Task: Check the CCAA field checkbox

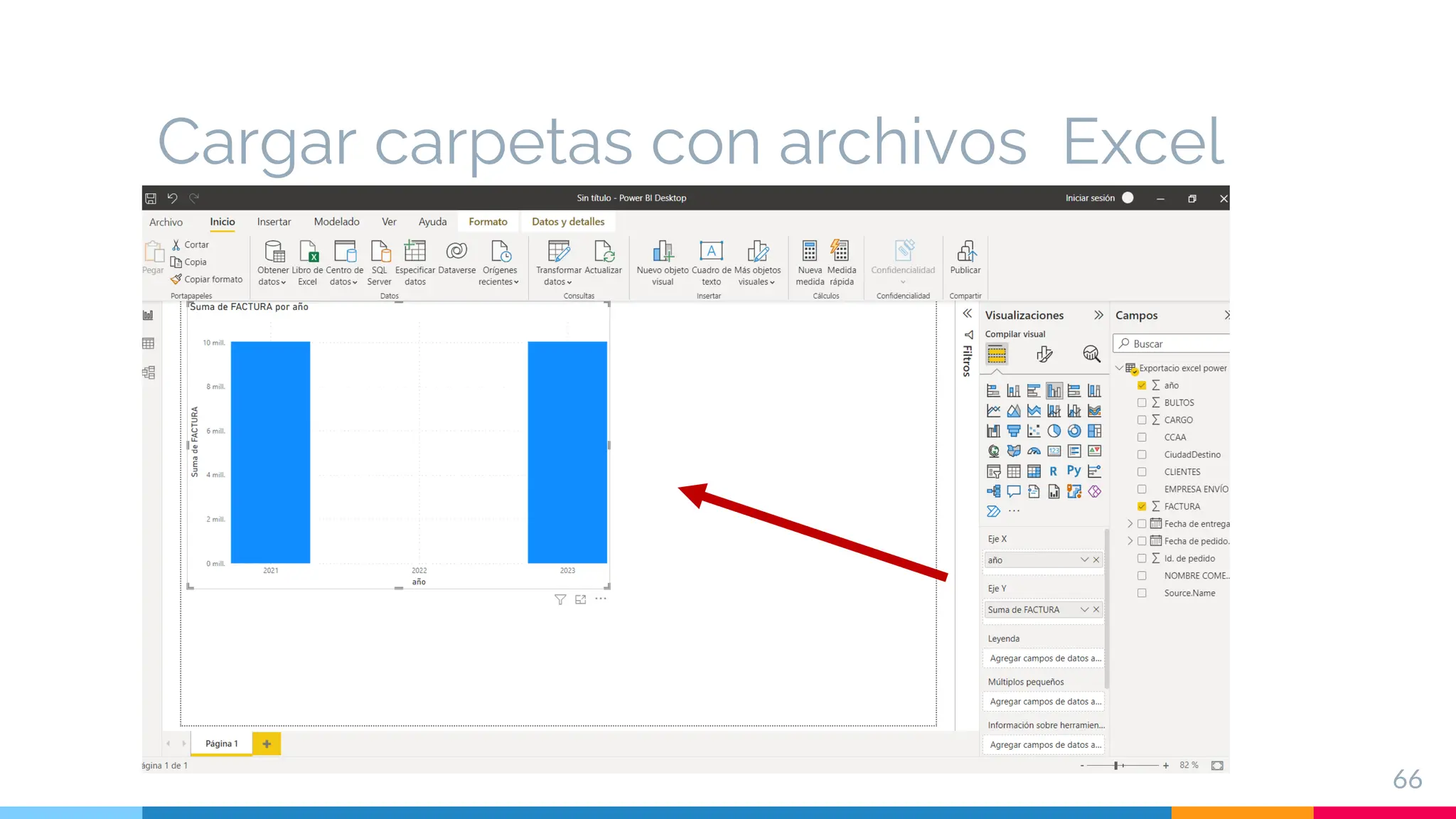Action: point(1142,437)
